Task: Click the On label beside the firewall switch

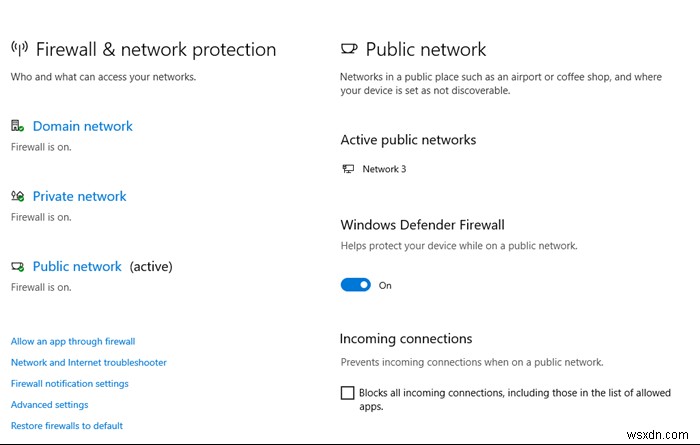Action: click(x=385, y=285)
